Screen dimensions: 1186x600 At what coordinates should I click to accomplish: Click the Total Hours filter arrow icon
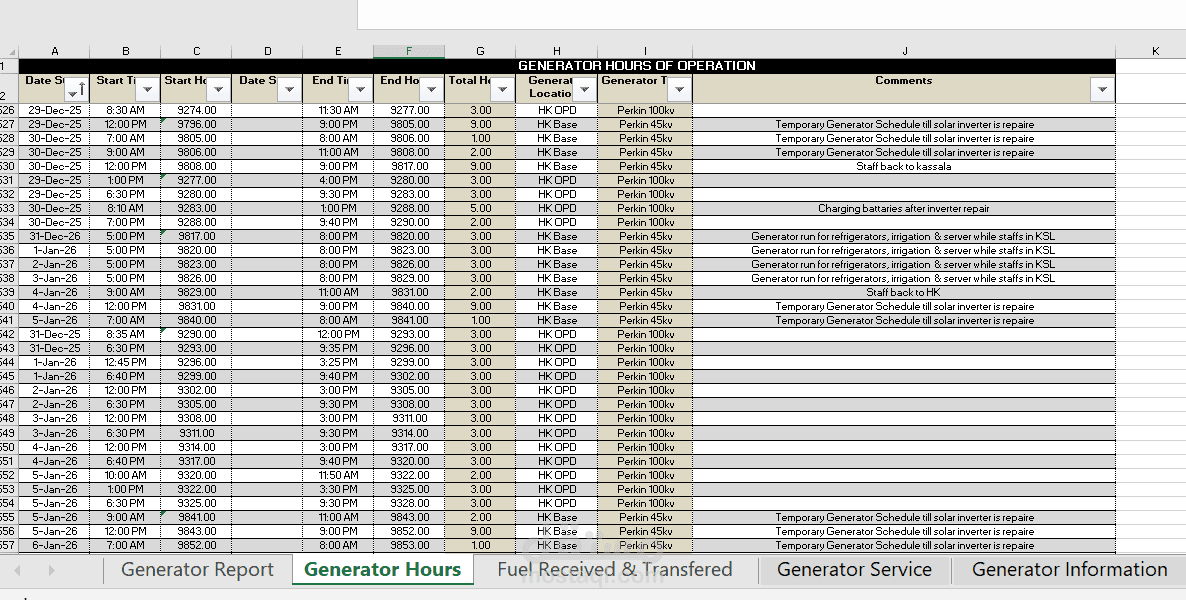[x=503, y=88]
